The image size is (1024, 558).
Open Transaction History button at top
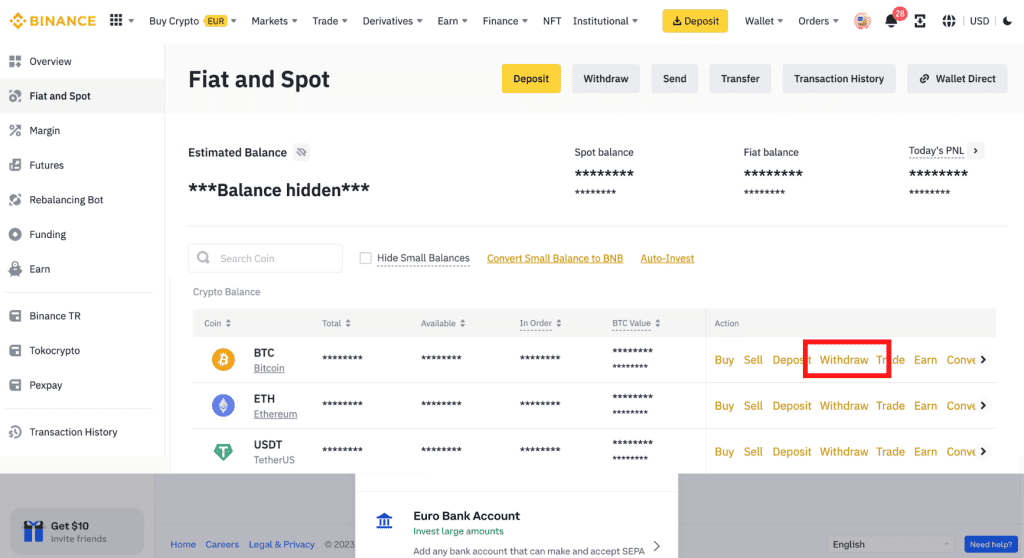839,78
